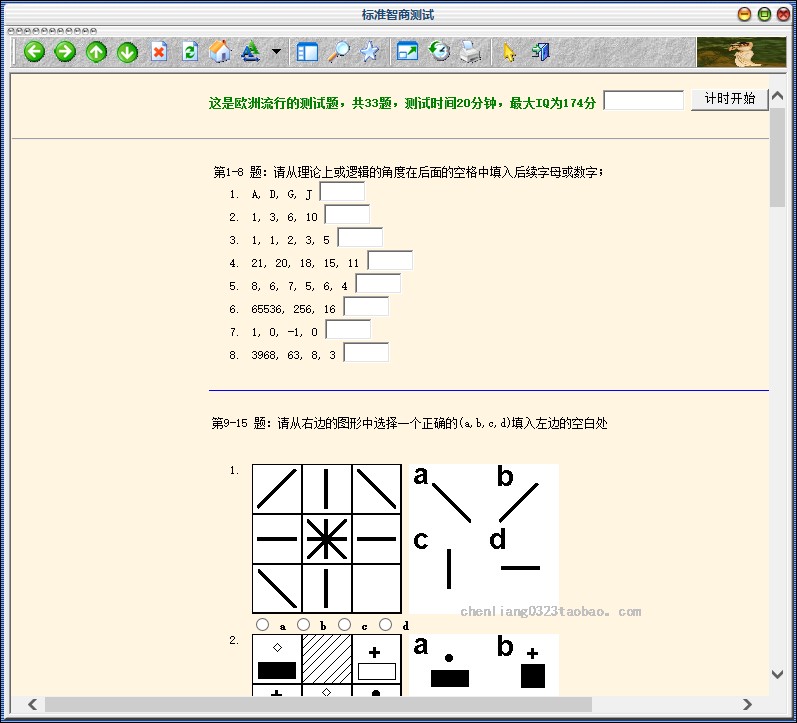
Task: Click the answer choices image for question 1
Action: [484, 538]
